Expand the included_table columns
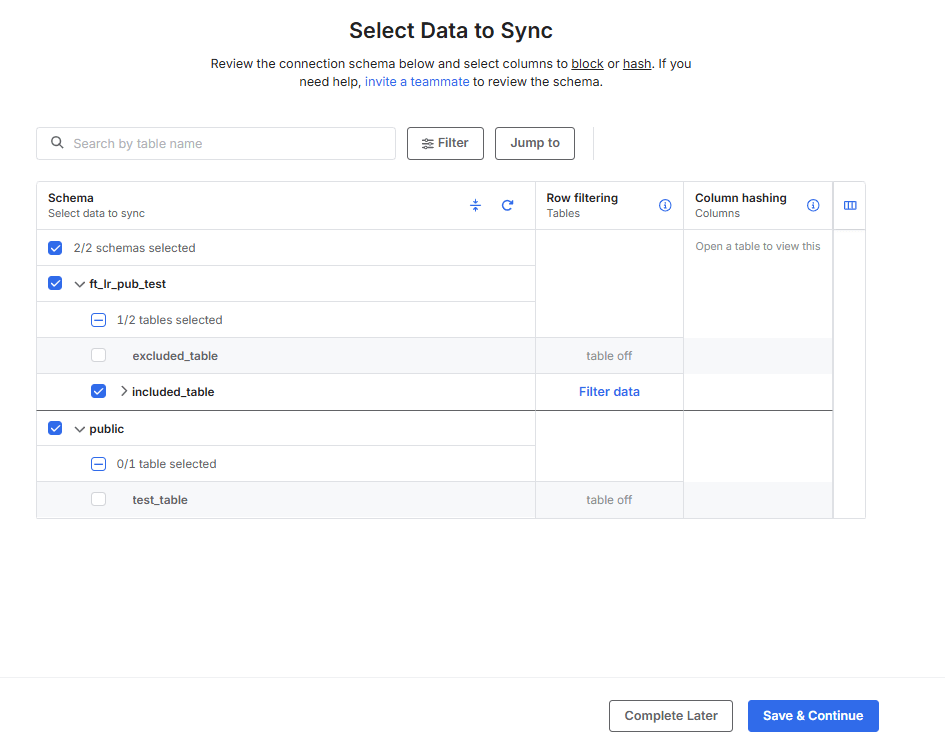Viewport: 945px width, 732px height. pos(124,392)
